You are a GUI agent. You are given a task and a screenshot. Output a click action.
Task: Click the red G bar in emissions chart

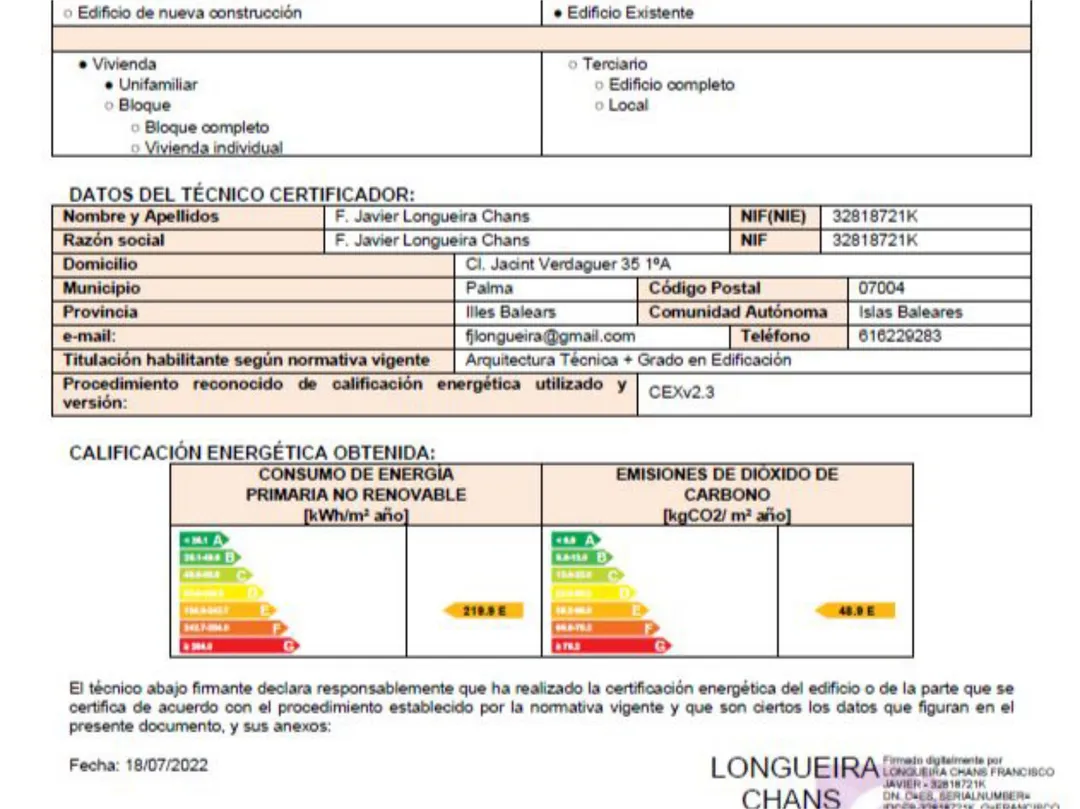tap(612, 646)
